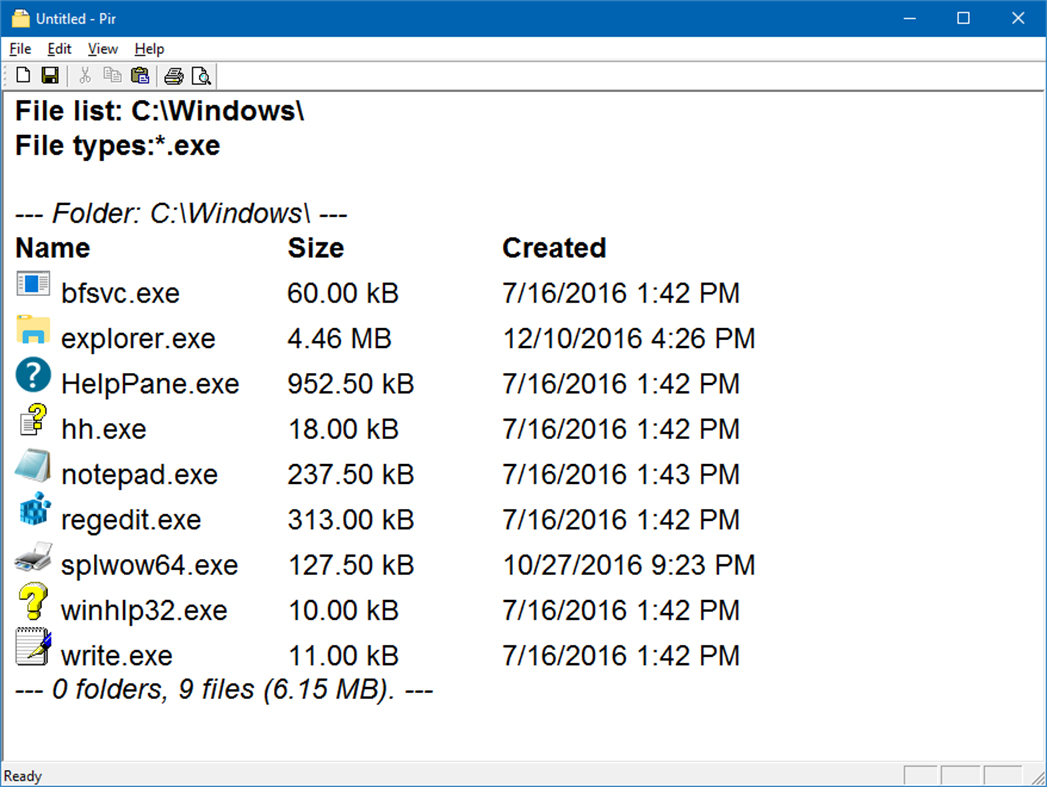
Task: Click the 'bfsvc.exe' file name
Action: [x=120, y=294]
